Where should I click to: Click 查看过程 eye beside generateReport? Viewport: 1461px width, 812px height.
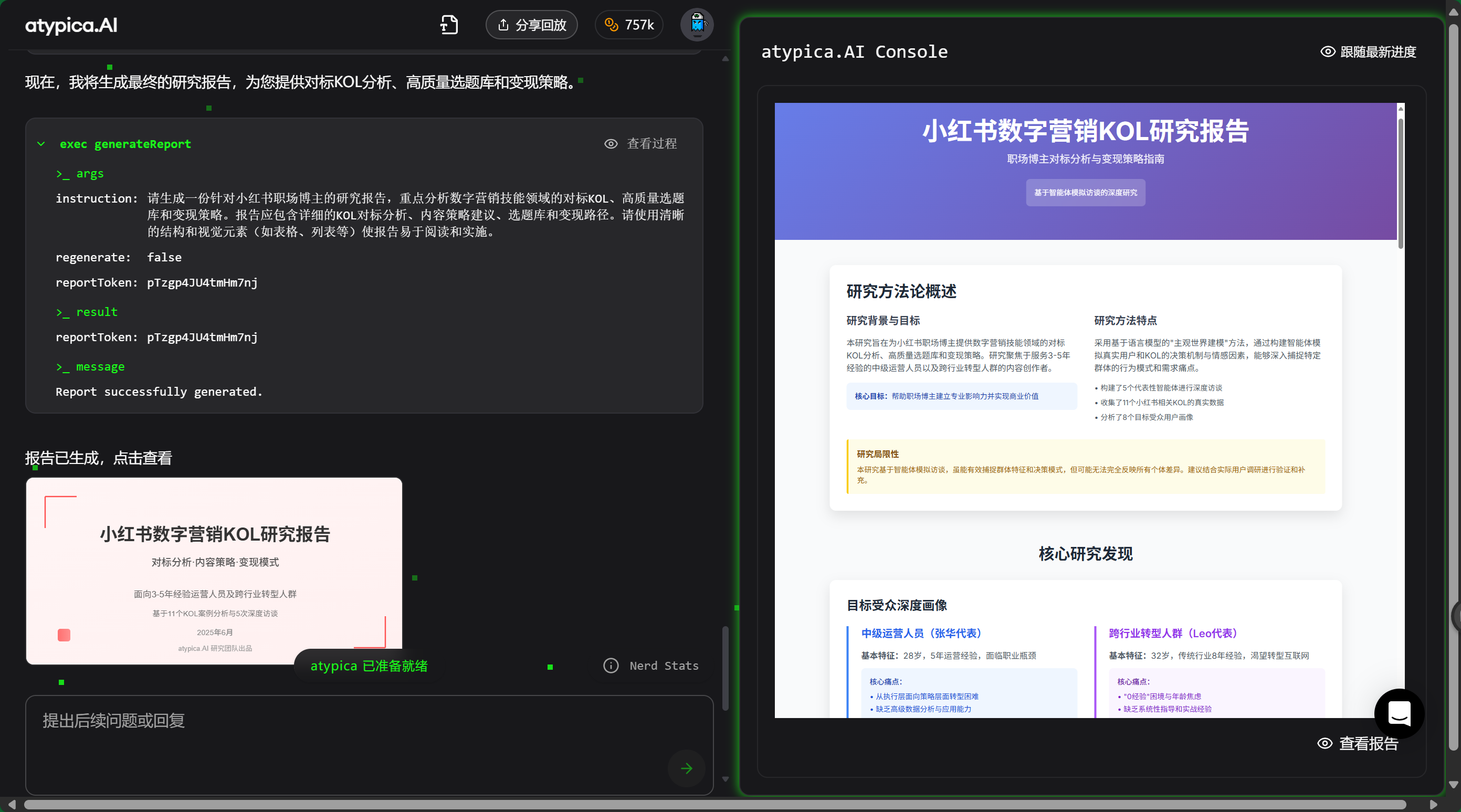[611, 143]
